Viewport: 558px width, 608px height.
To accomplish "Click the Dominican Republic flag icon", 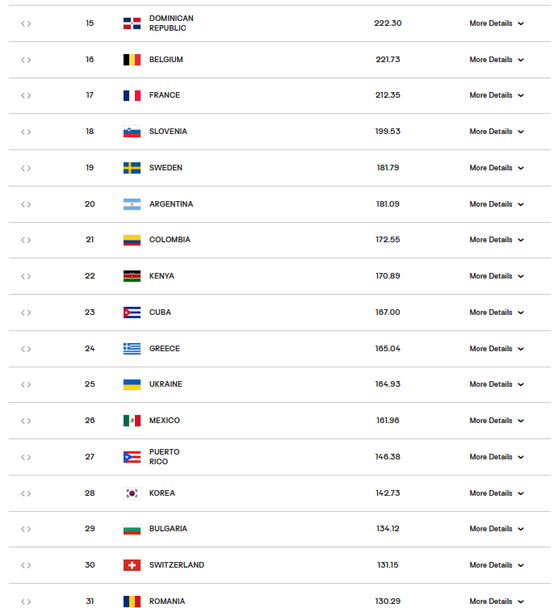I will [132, 23].
